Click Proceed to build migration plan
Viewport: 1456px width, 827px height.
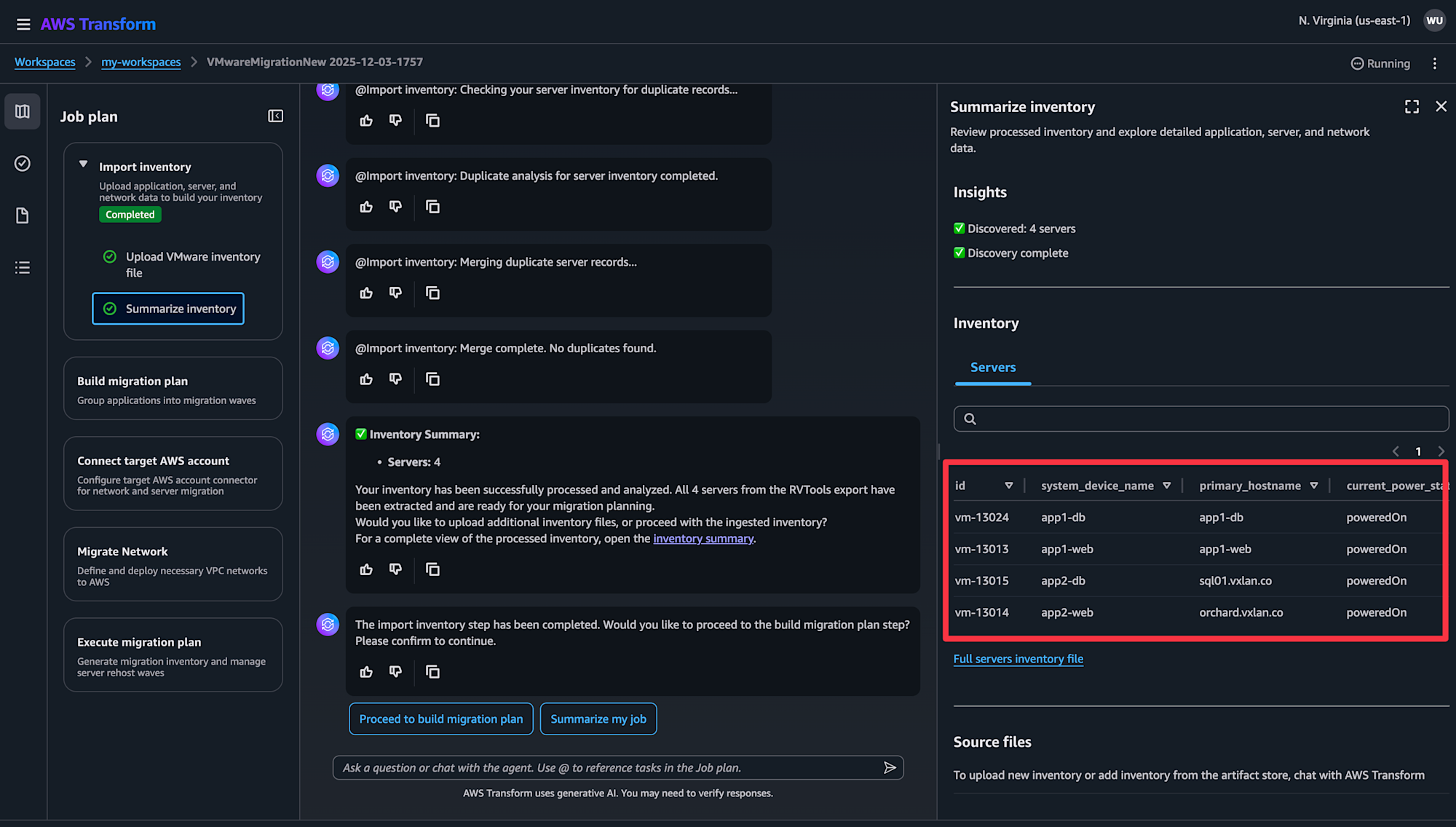[440, 719]
